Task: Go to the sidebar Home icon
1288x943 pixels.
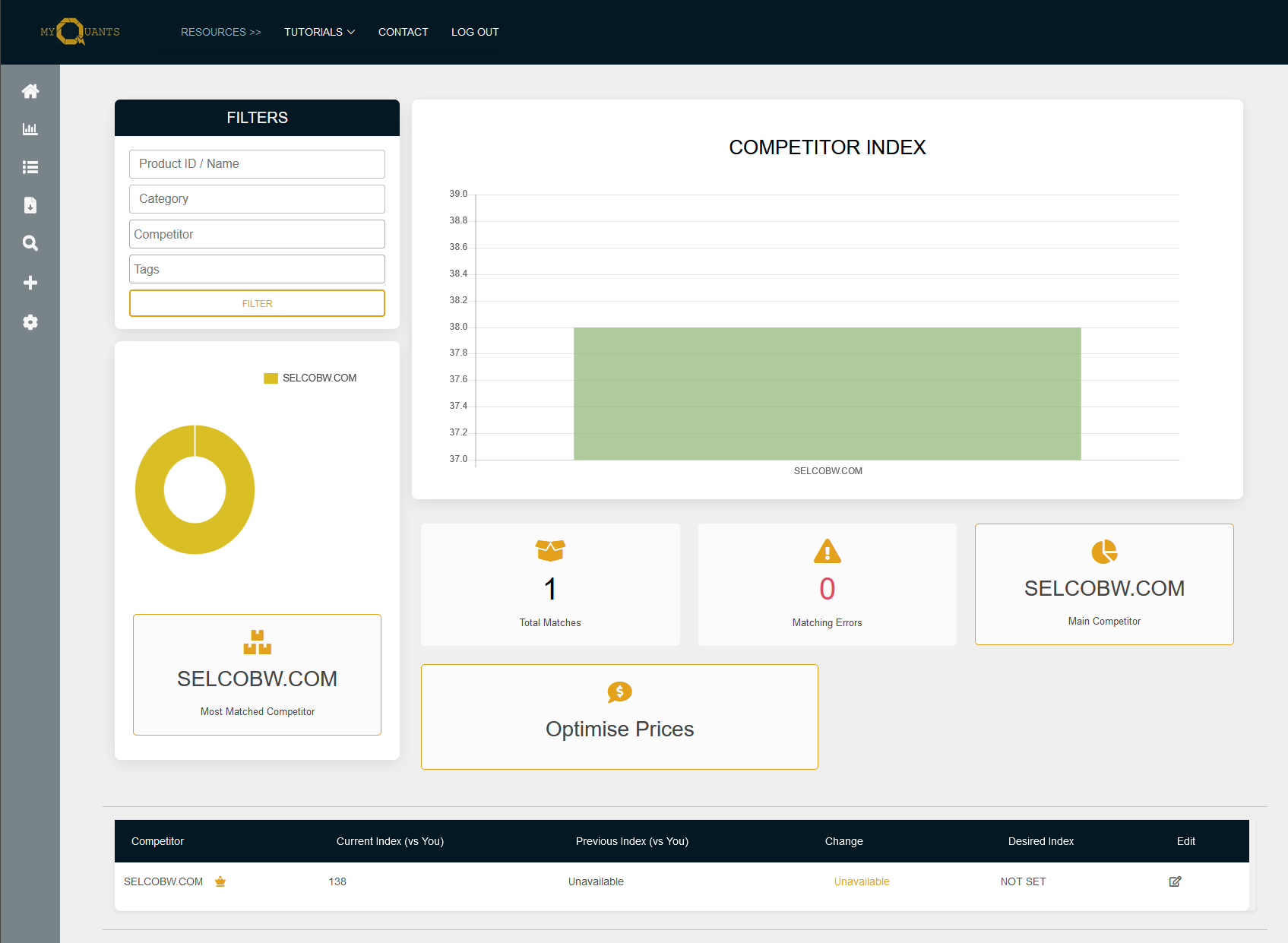Action: pyautogui.click(x=30, y=91)
